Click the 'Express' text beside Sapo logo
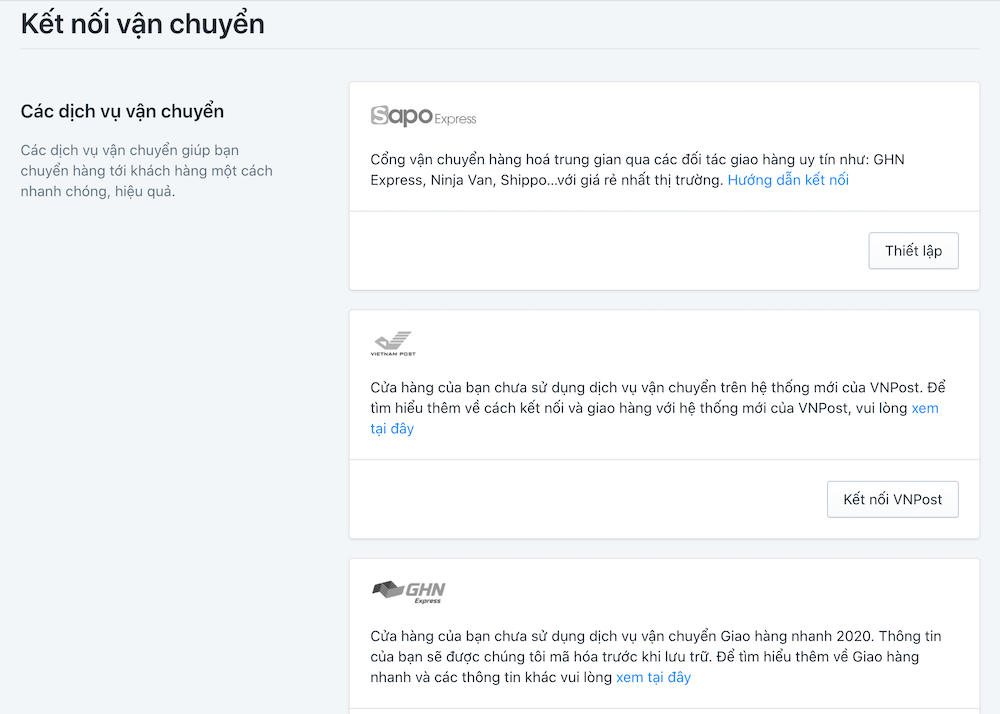The image size is (1000, 714). [x=455, y=120]
